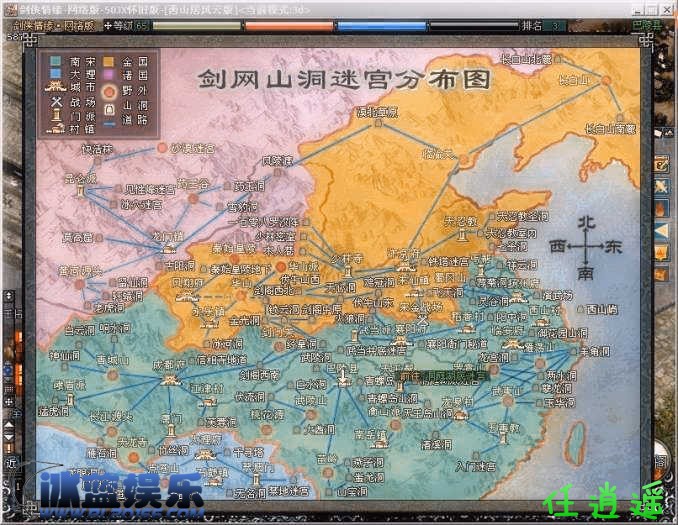Click the yellow-green stamina bar
678x525 pixels.
[x=197, y=26]
